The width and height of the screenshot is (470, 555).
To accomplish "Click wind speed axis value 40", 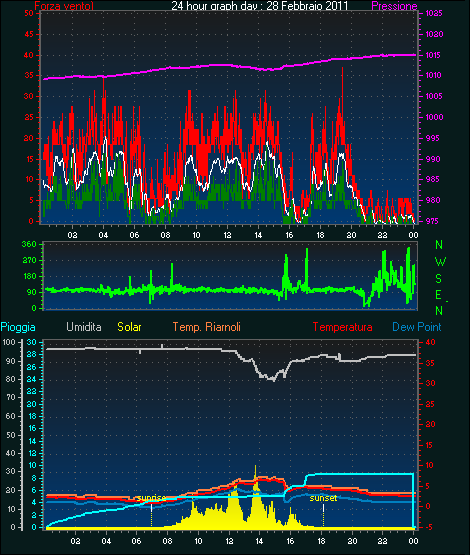I will tap(29, 55).
